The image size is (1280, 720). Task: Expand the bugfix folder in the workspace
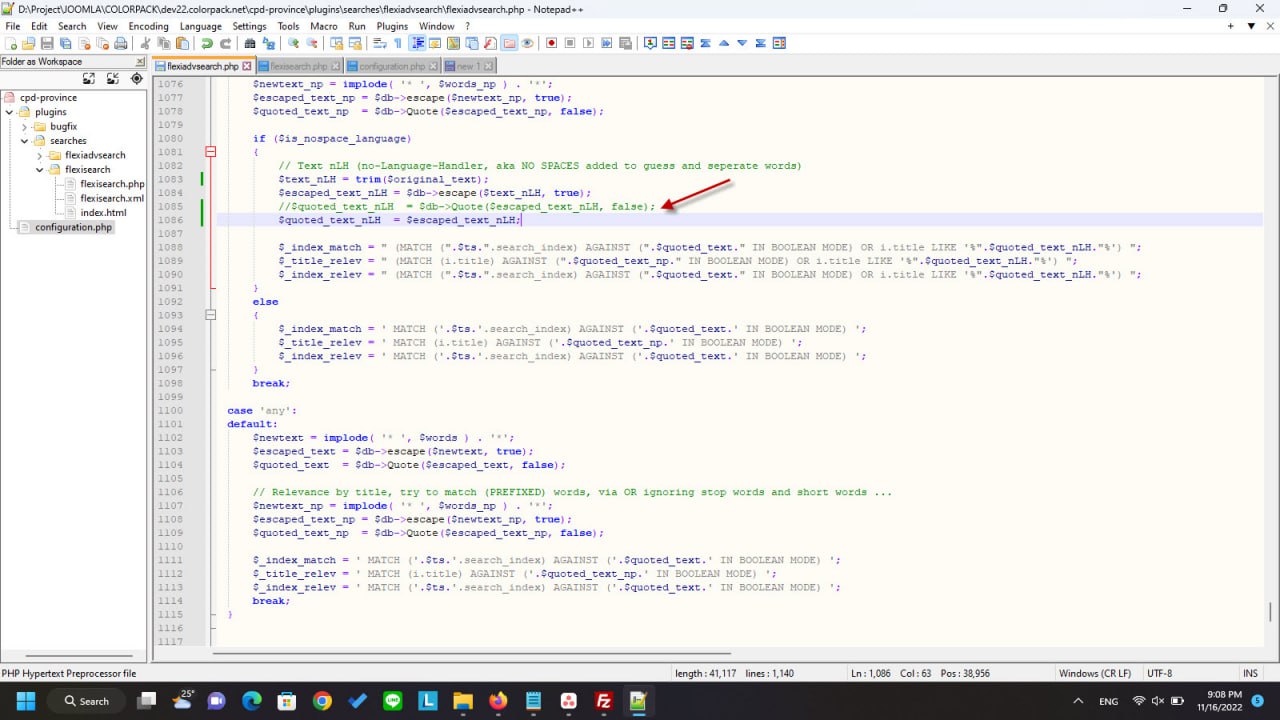(x=22, y=126)
